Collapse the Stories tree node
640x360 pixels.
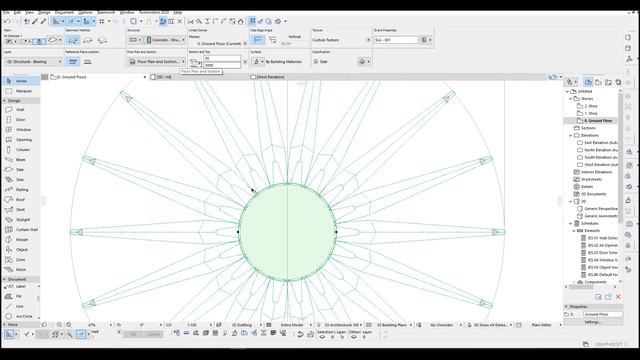[x=571, y=99]
